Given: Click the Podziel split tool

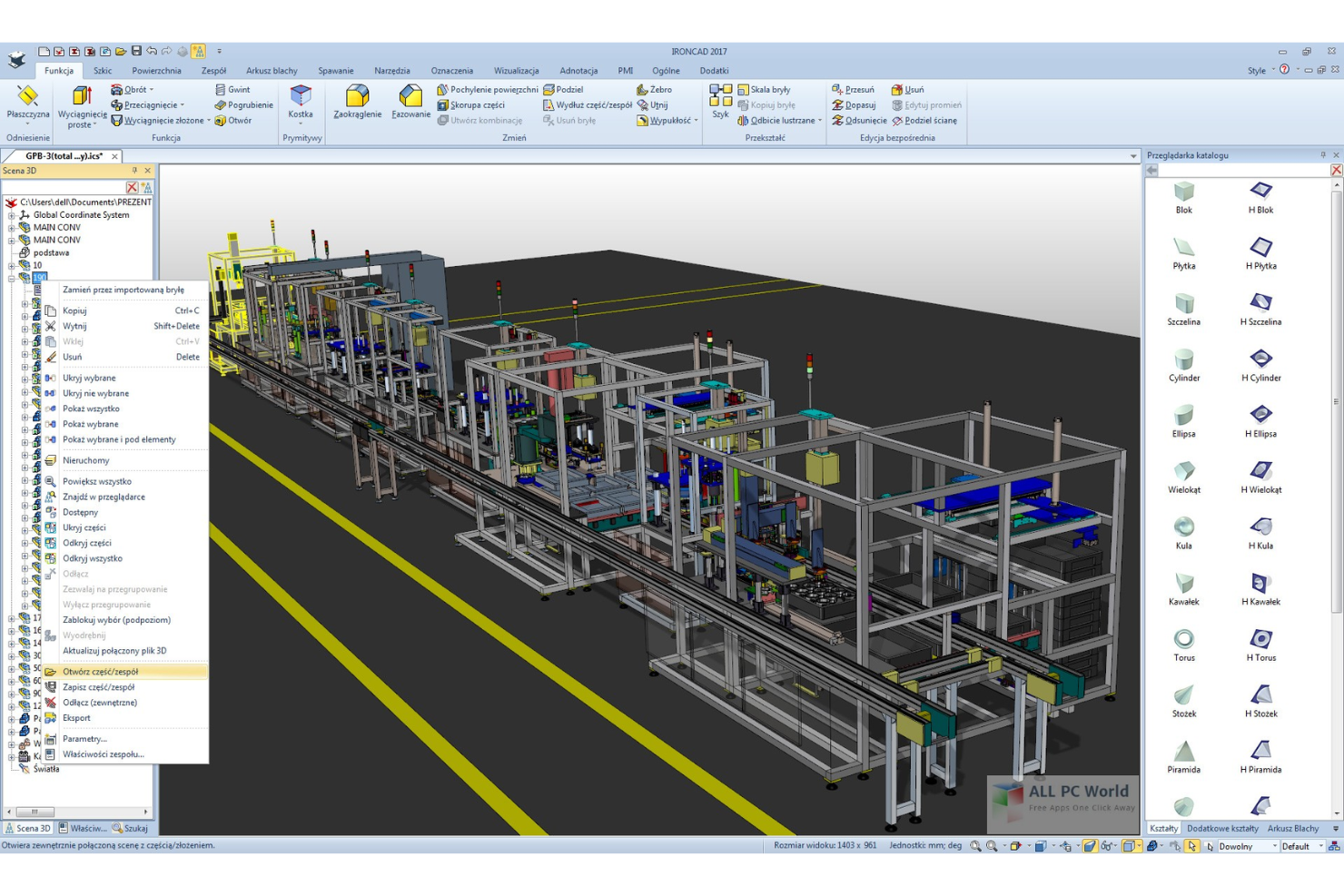Looking at the screenshot, I should pos(563,90).
